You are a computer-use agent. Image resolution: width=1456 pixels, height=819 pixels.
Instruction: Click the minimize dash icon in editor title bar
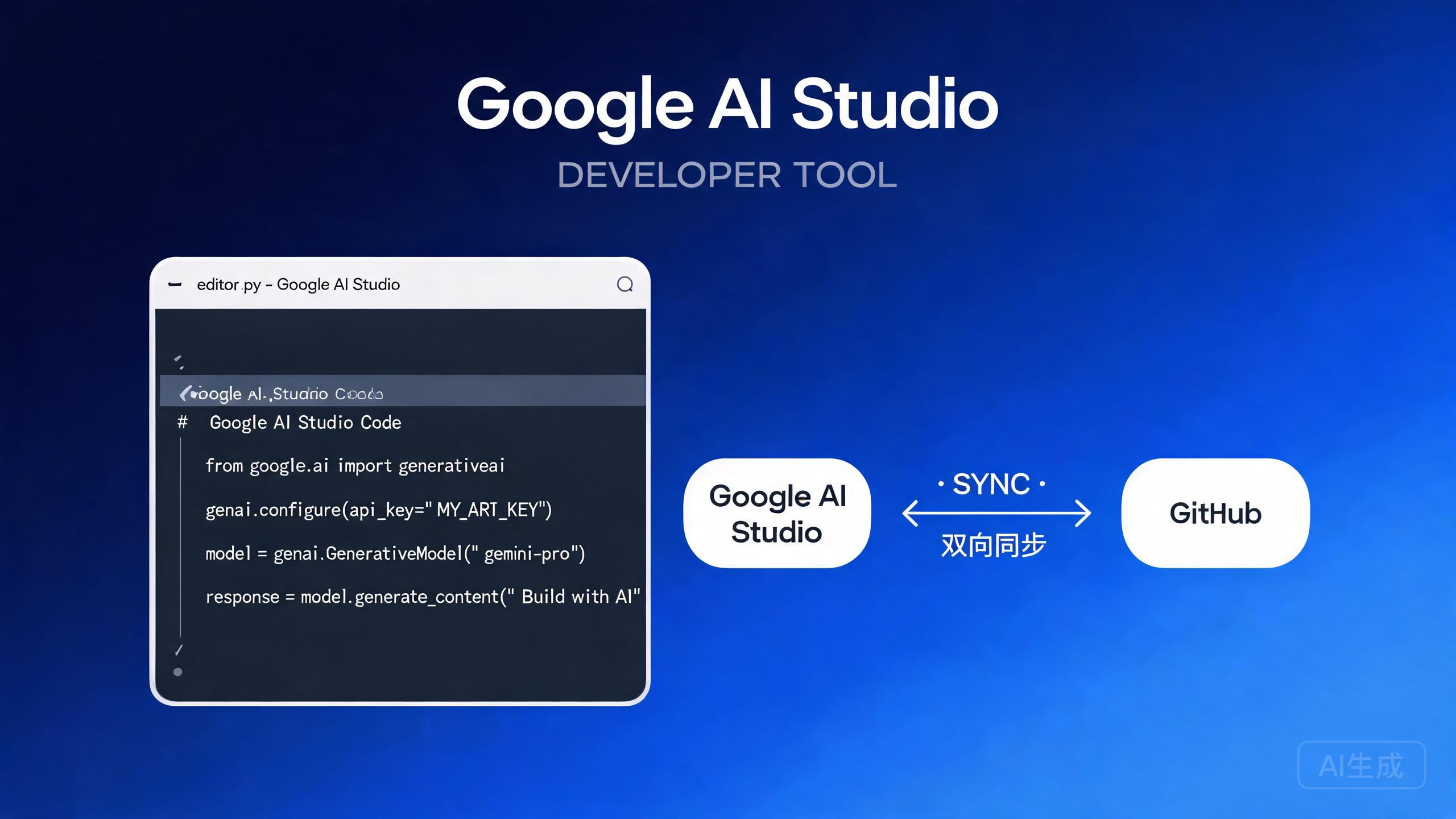point(175,284)
